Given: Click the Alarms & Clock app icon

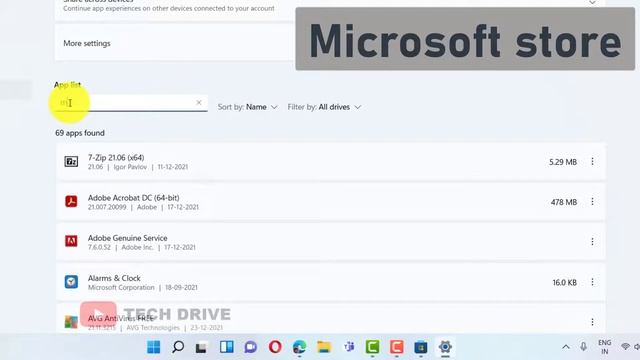Looking at the screenshot, I should [x=71, y=282].
